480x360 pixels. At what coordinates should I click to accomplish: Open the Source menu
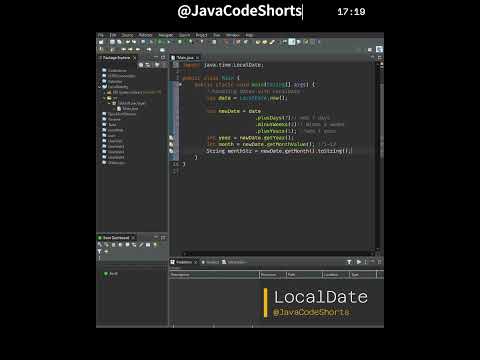tap(127, 35)
